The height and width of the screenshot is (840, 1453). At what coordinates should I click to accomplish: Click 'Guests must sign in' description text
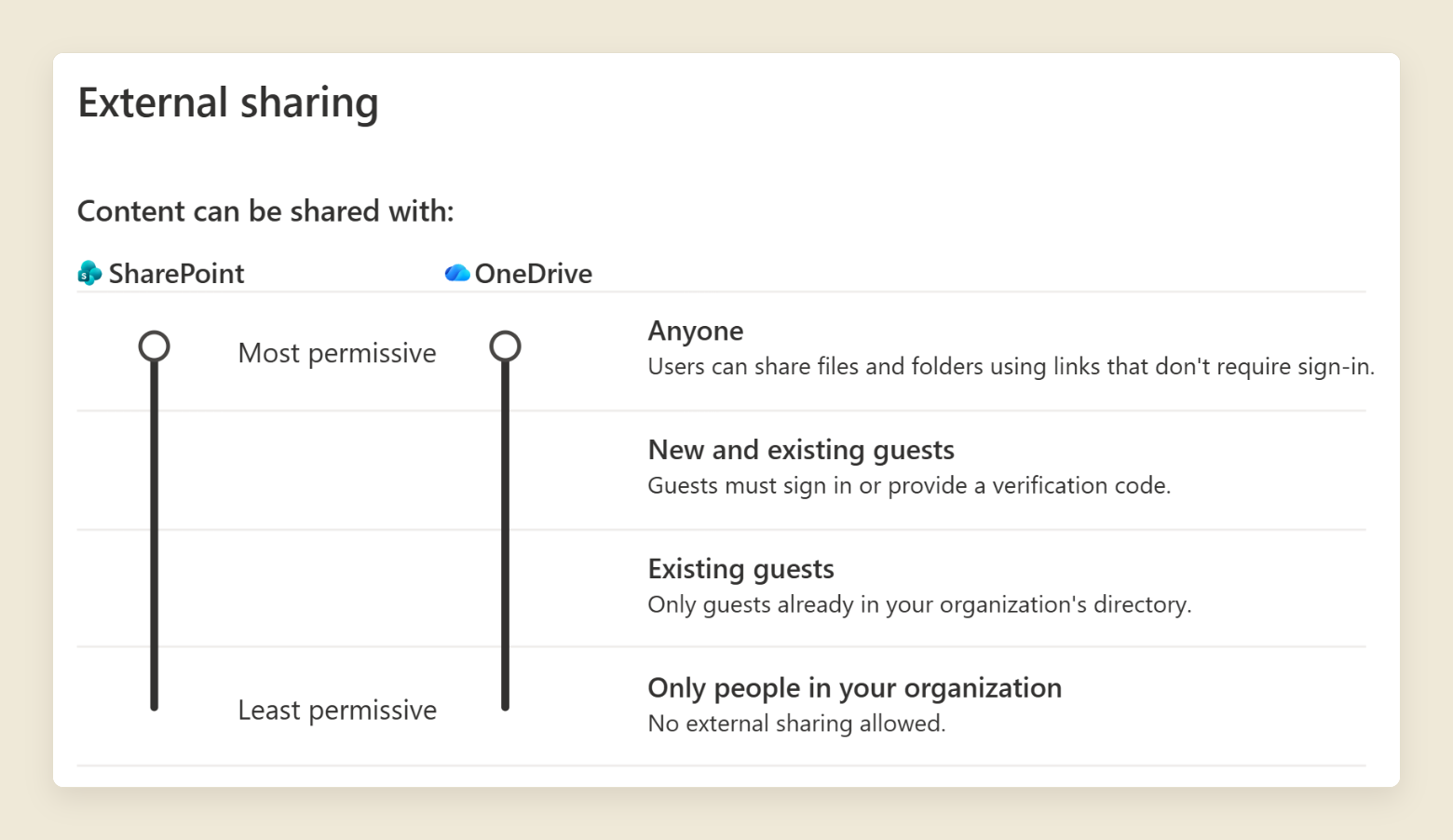[x=909, y=485]
